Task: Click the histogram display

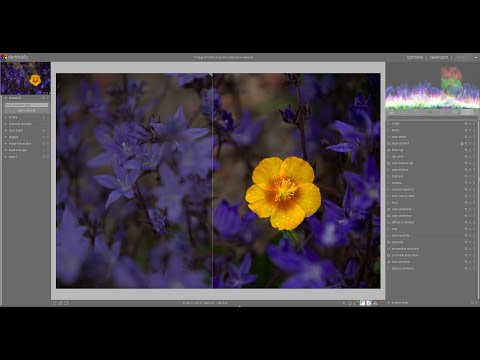Action: click(432, 86)
